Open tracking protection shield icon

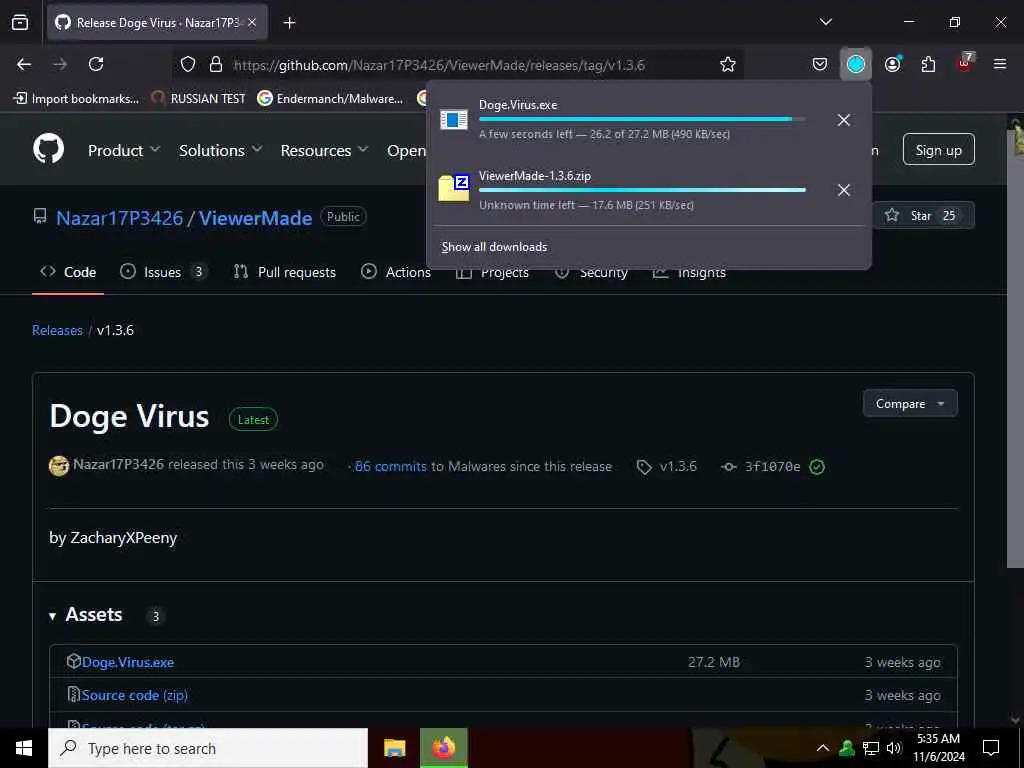pyautogui.click(x=188, y=64)
